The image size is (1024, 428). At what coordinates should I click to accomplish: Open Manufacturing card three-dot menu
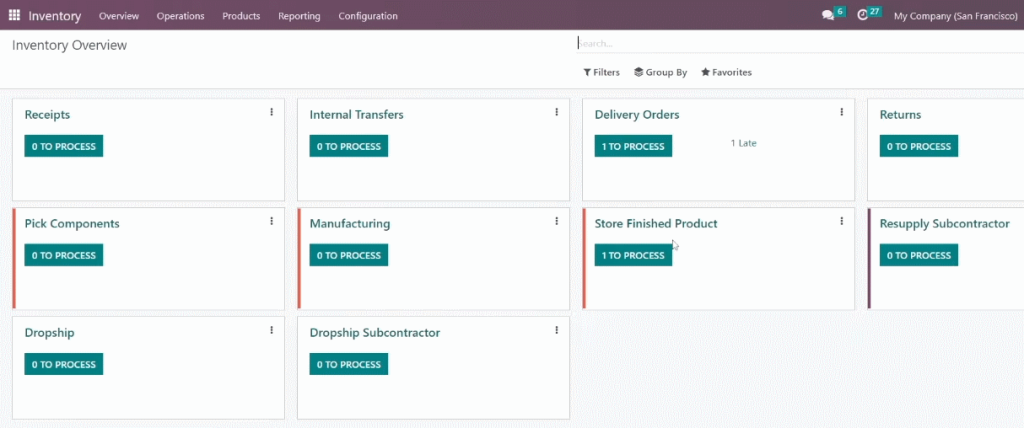coord(556,222)
